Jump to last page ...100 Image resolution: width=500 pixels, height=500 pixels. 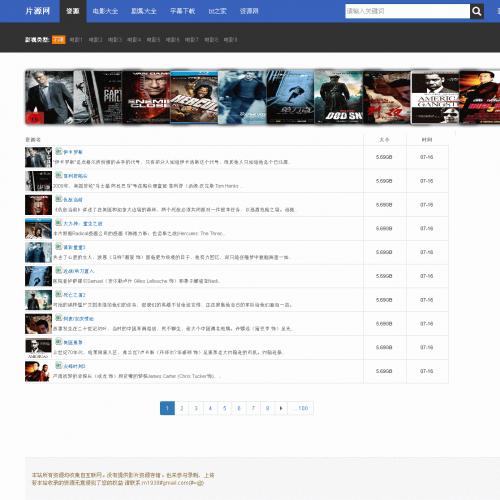[x=300, y=408]
